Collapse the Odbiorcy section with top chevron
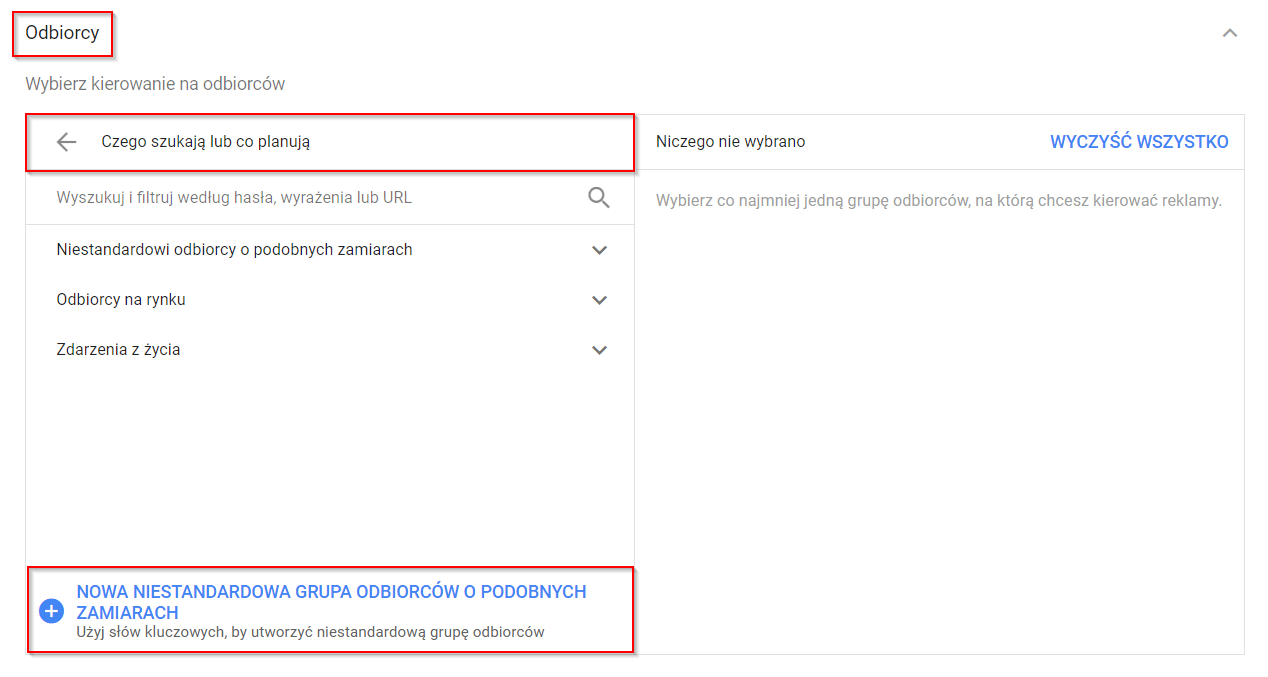1268x677 pixels. tap(1230, 33)
